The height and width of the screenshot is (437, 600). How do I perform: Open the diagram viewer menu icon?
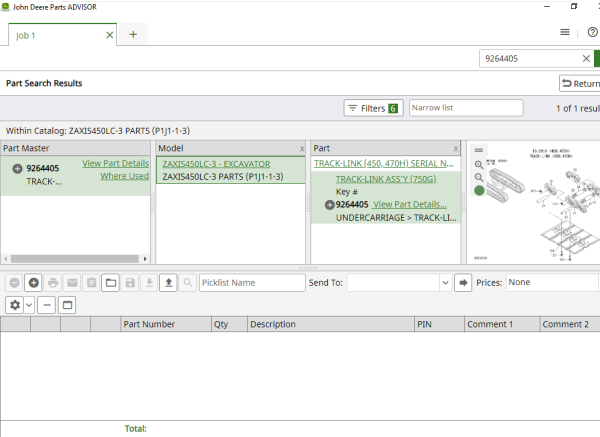479,150
